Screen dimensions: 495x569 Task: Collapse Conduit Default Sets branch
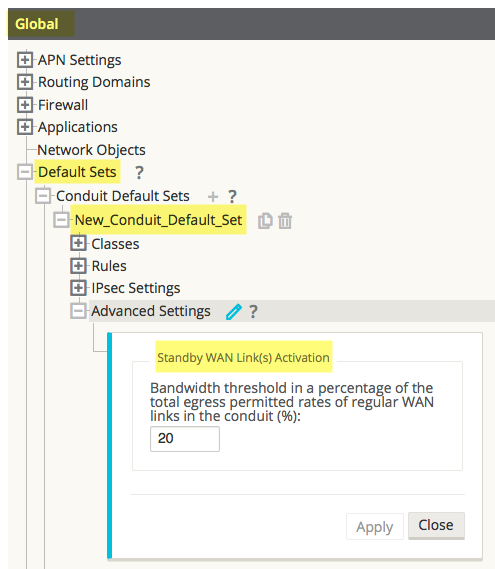[43, 196]
